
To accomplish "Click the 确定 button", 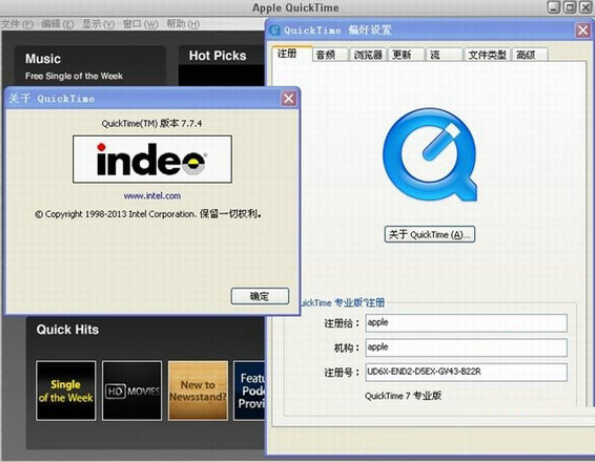I will [x=260, y=296].
